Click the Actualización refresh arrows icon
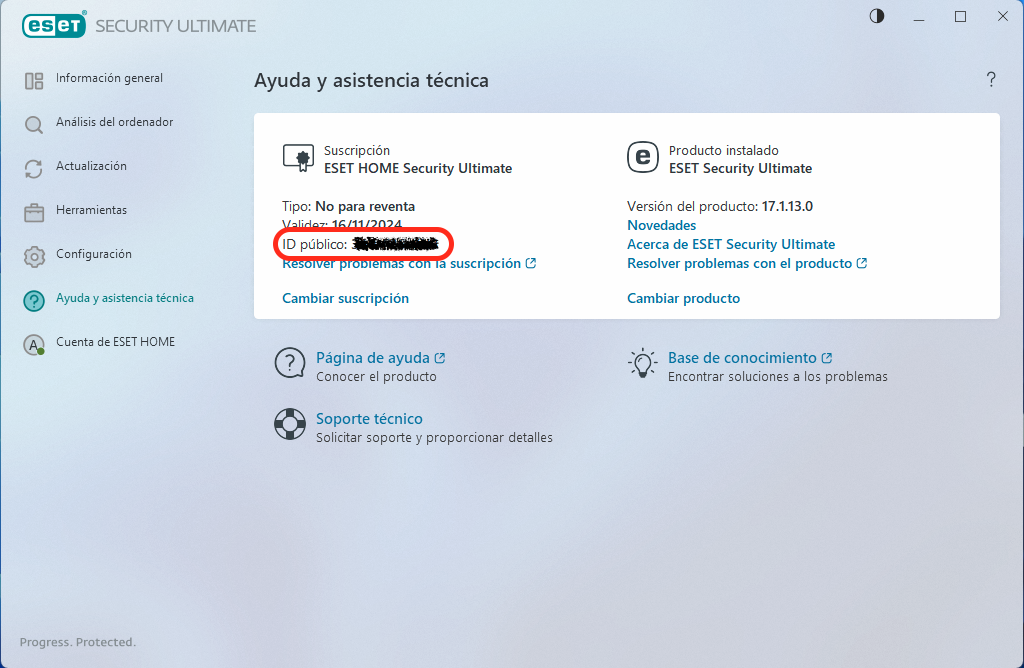Image resolution: width=1024 pixels, height=668 pixels. [x=34, y=169]
